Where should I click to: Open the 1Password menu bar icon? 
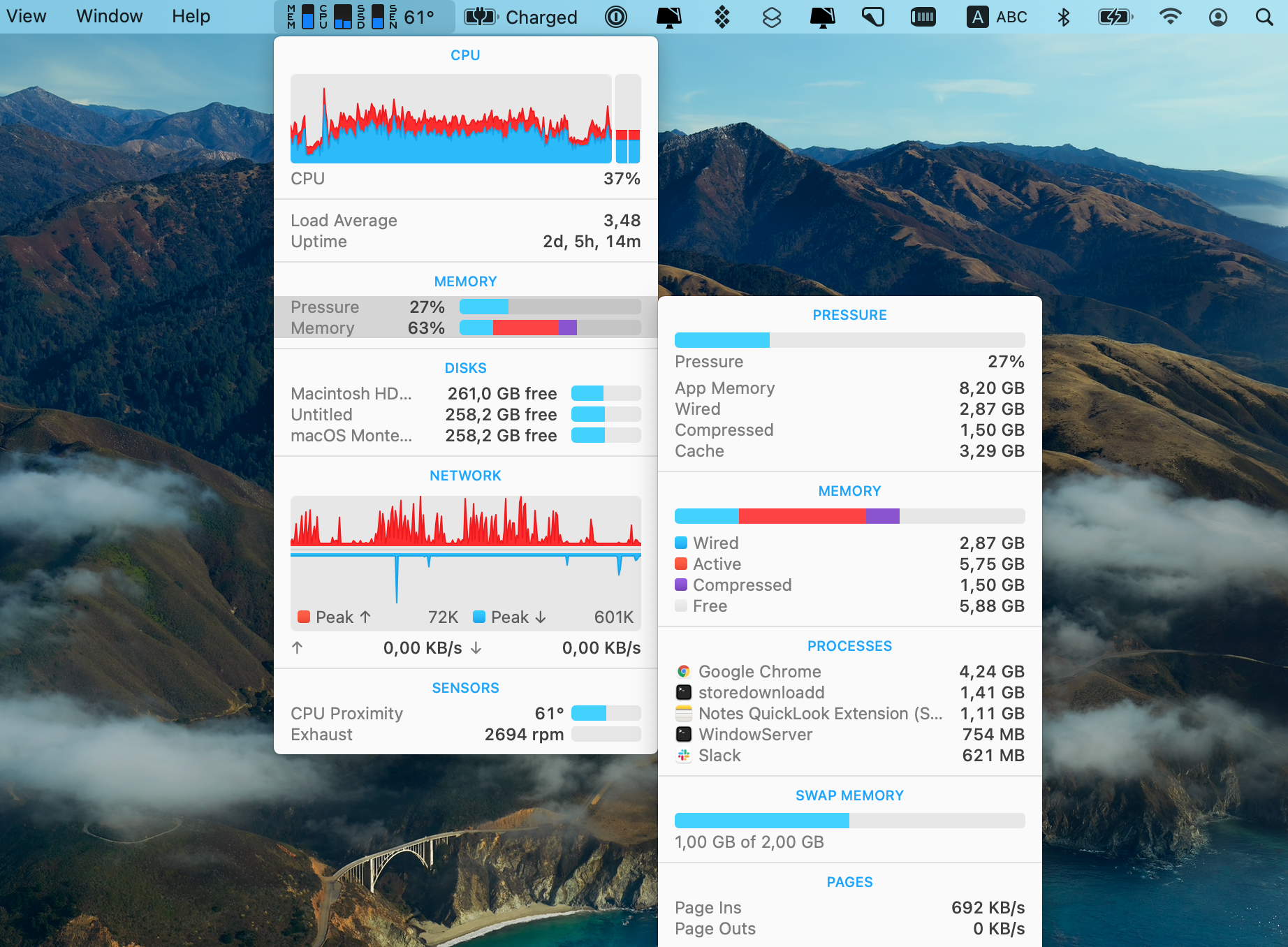coord(616,17)
